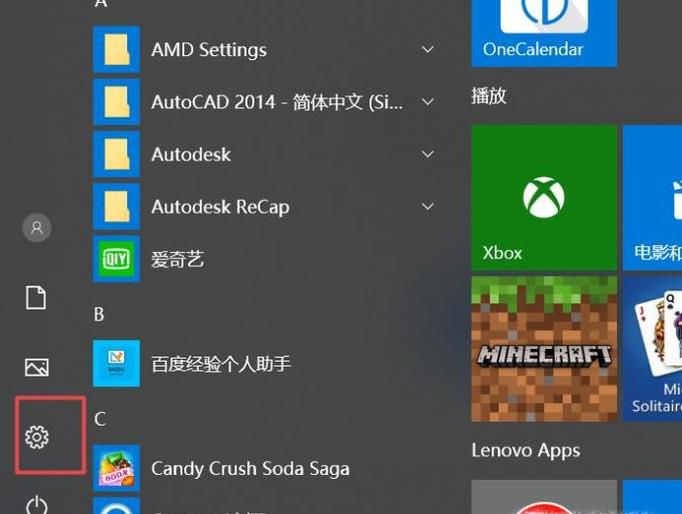Image resolution: width=682 pixels, height=514 pixels.
Task: Expand the Autodesk ReCap chevron
Action: pos(428,206)
